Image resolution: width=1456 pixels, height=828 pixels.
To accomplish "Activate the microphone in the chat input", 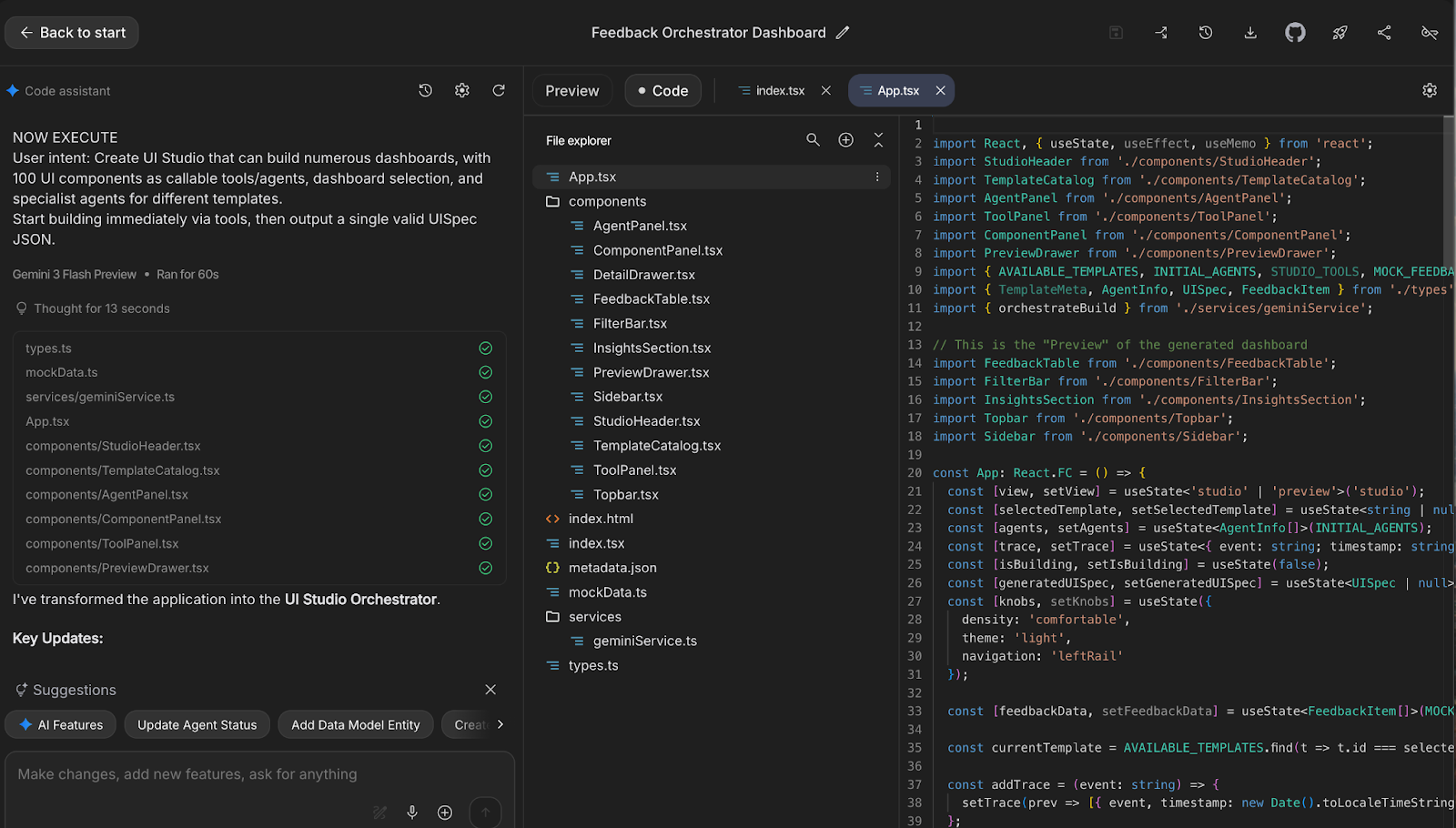I will coord(412,812).
